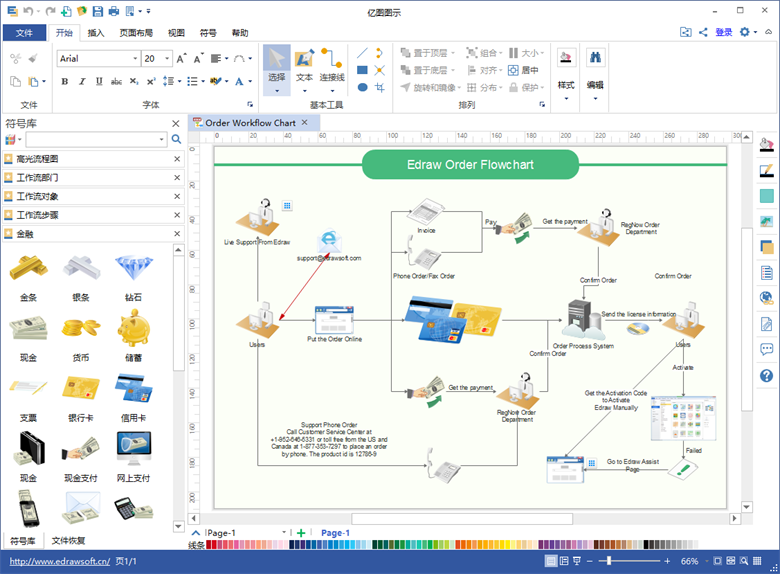Toggle Bold formatting
The height and width of the screenshot is (574, 780).
[x=65, y=81]
